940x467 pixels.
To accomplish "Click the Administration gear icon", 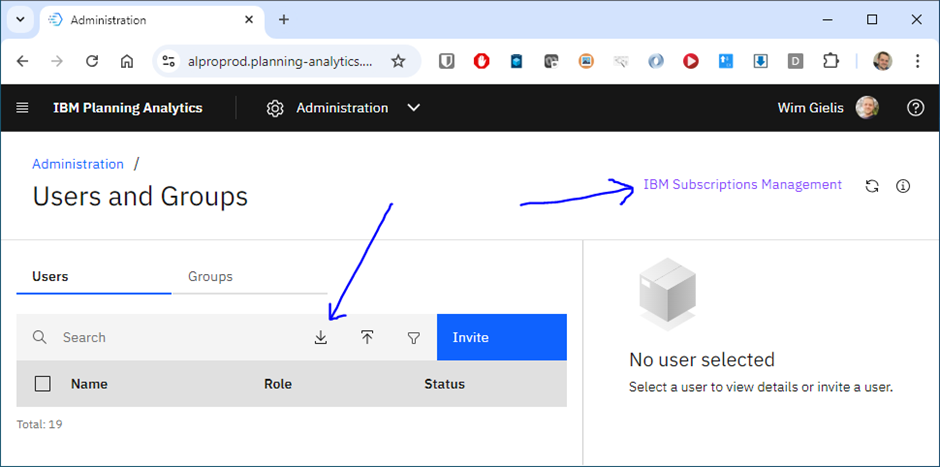I will pyautogui.click(x=275, y=109).
